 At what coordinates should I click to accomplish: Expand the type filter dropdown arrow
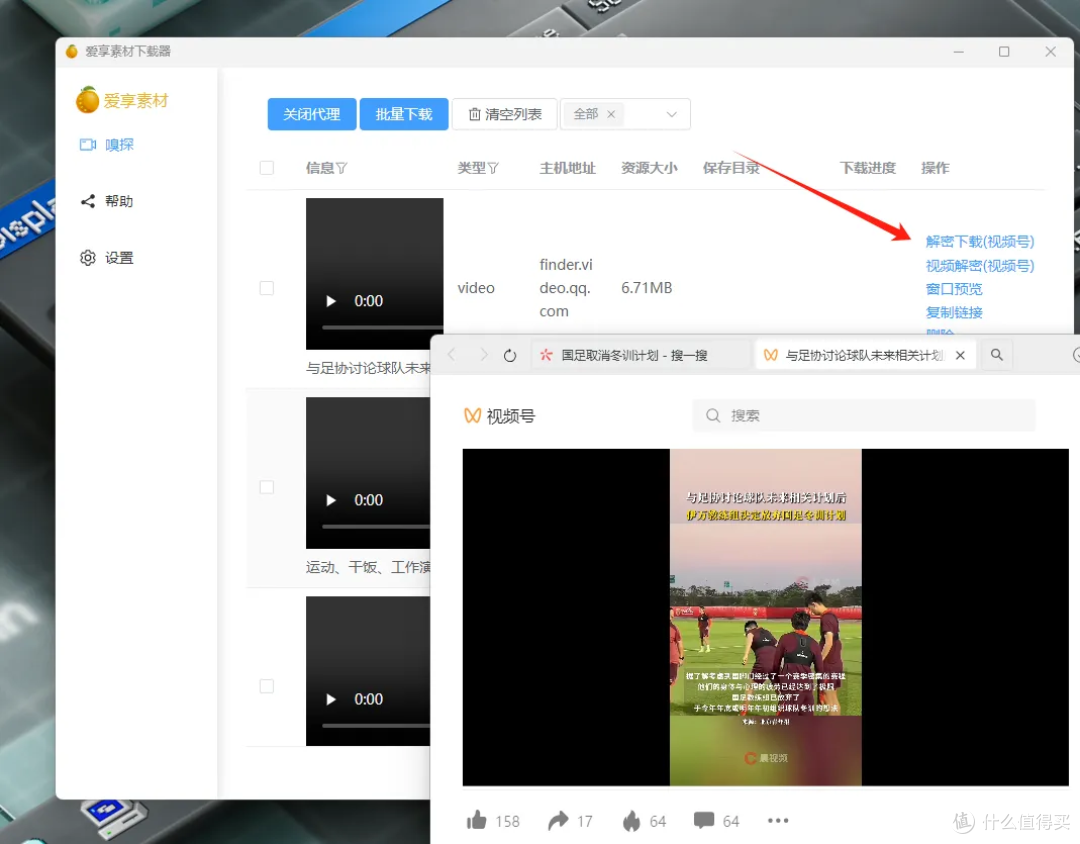(672, 114)
